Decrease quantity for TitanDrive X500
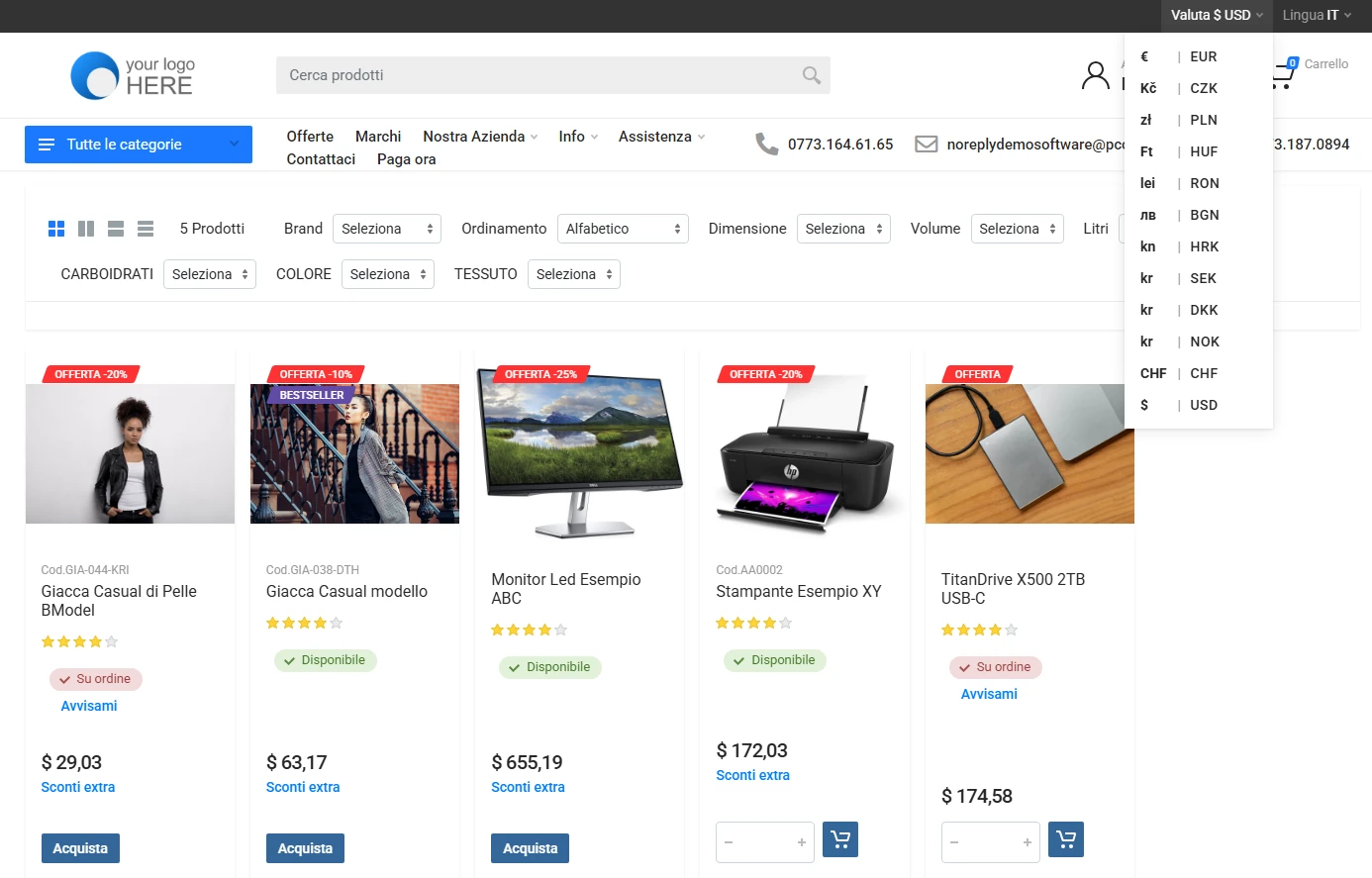The height and width of the screenshot is (878, 1372). coord(954,842)
